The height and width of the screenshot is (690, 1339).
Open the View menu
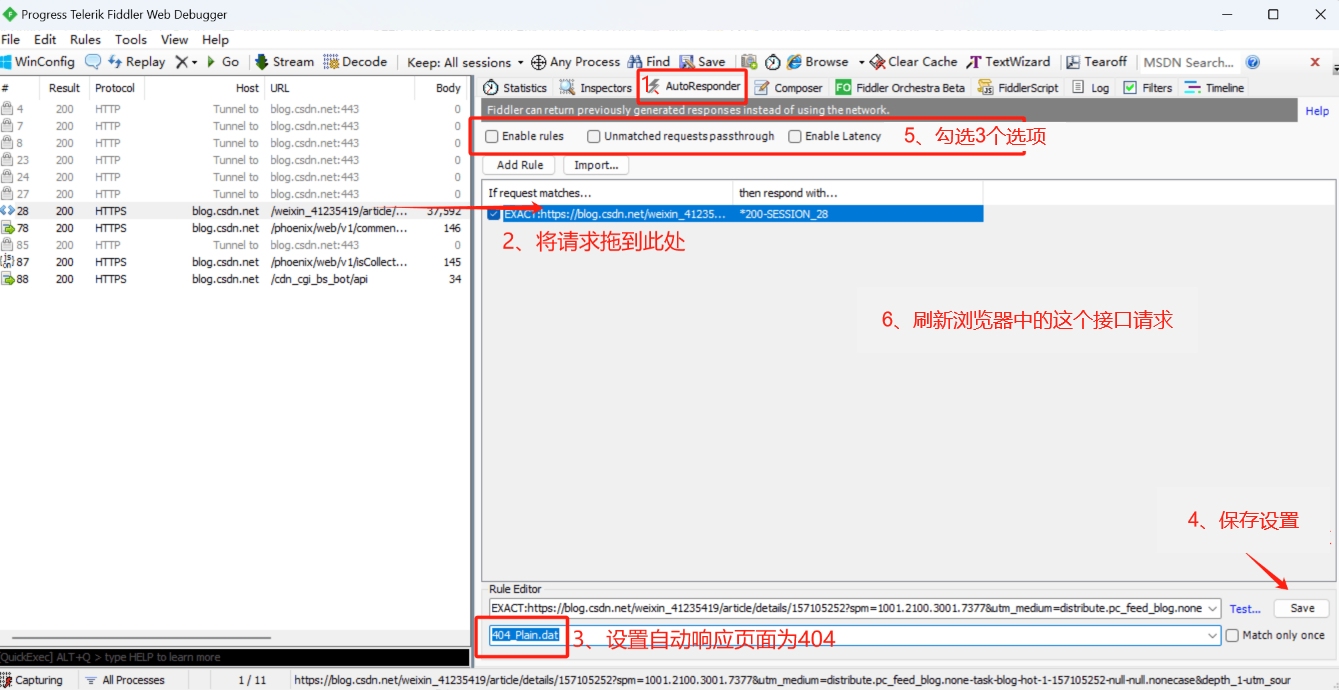(174, 40)
